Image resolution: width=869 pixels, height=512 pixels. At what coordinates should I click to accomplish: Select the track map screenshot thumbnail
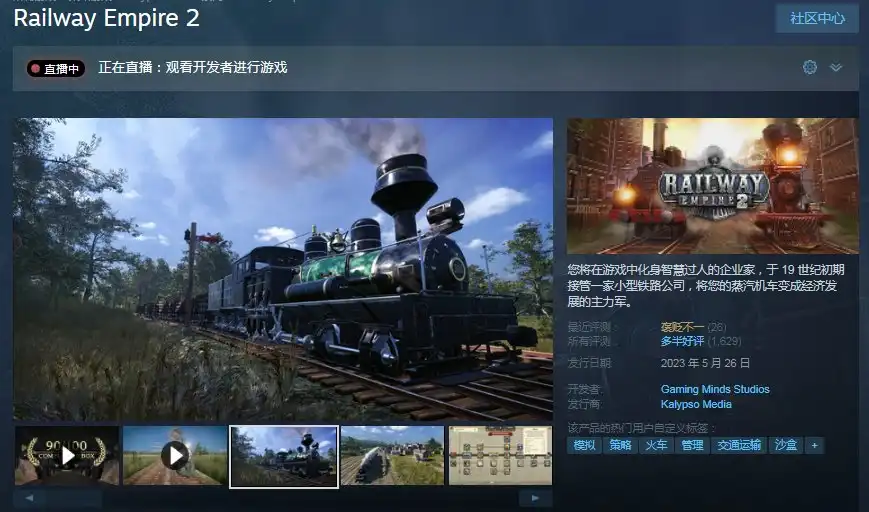point(499,456)
